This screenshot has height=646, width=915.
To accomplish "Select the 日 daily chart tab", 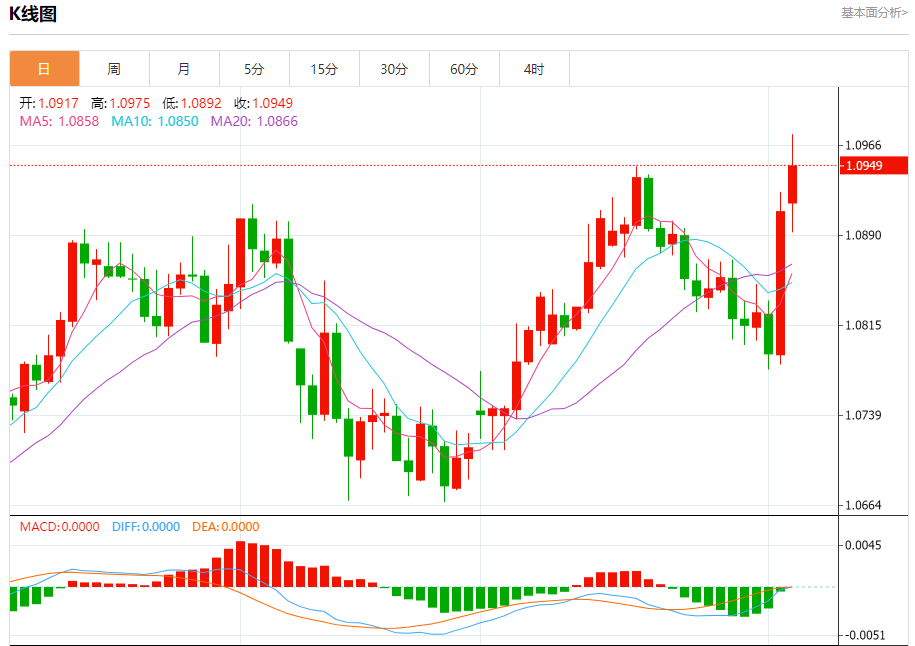I will tap(44, 69).
